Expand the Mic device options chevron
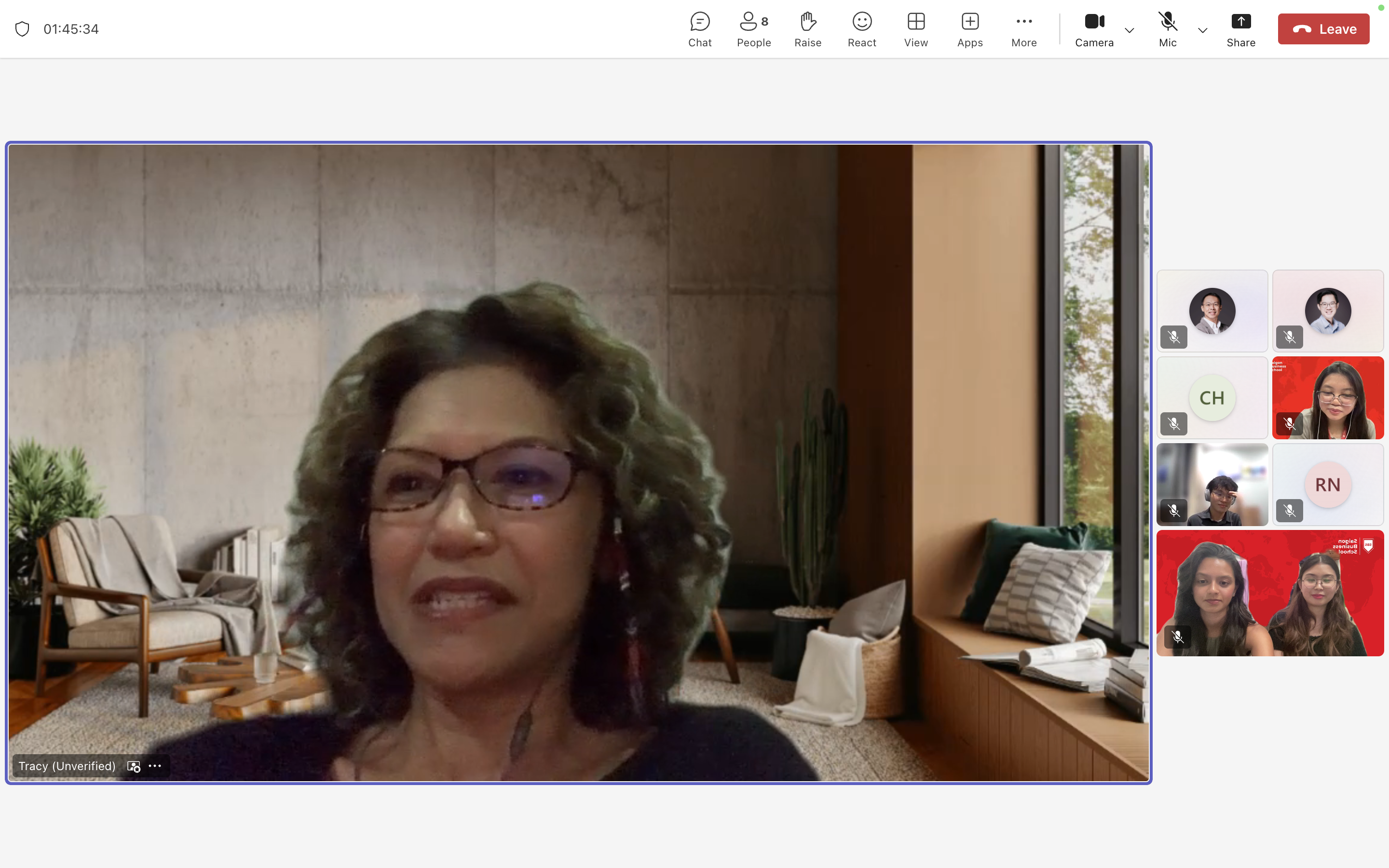1389x868 pixels. point(1202,30)
